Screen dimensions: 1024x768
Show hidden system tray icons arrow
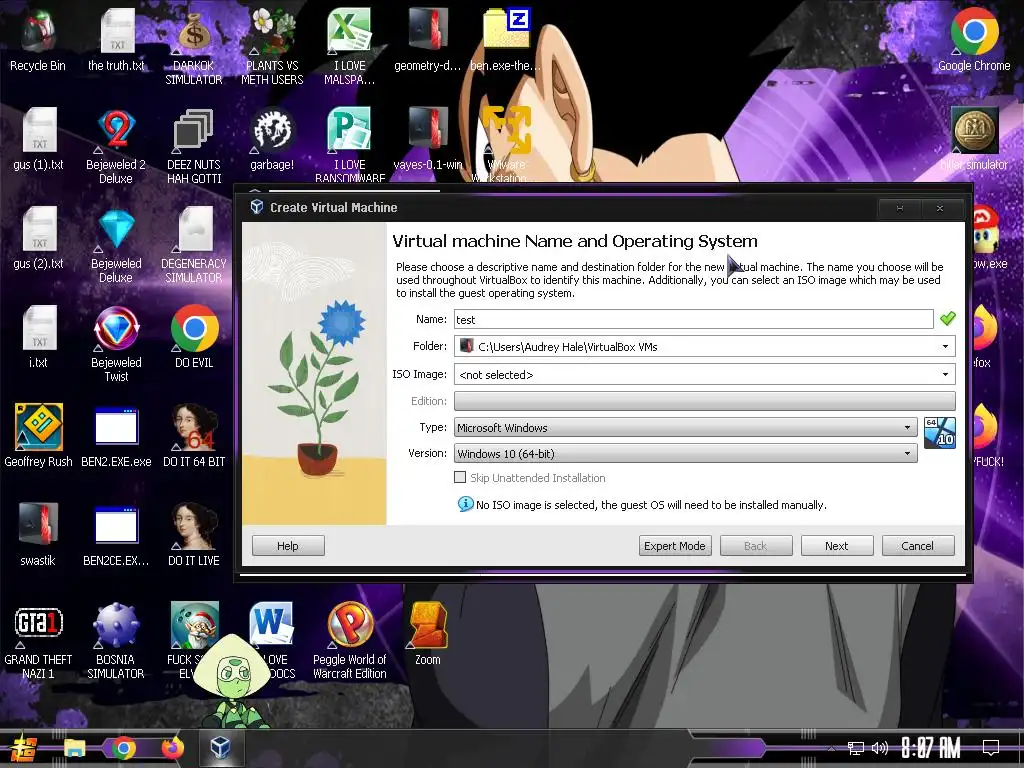pos(831,748)
